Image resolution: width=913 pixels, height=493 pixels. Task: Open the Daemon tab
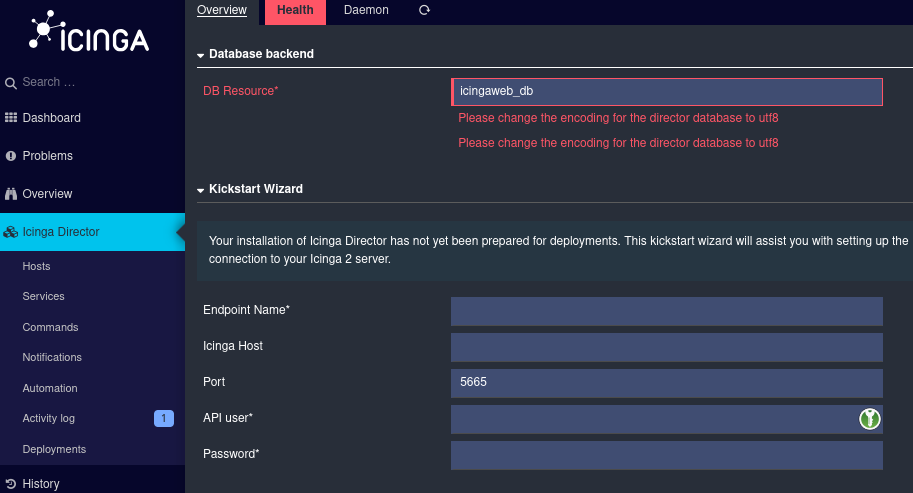tap(366, 10)
